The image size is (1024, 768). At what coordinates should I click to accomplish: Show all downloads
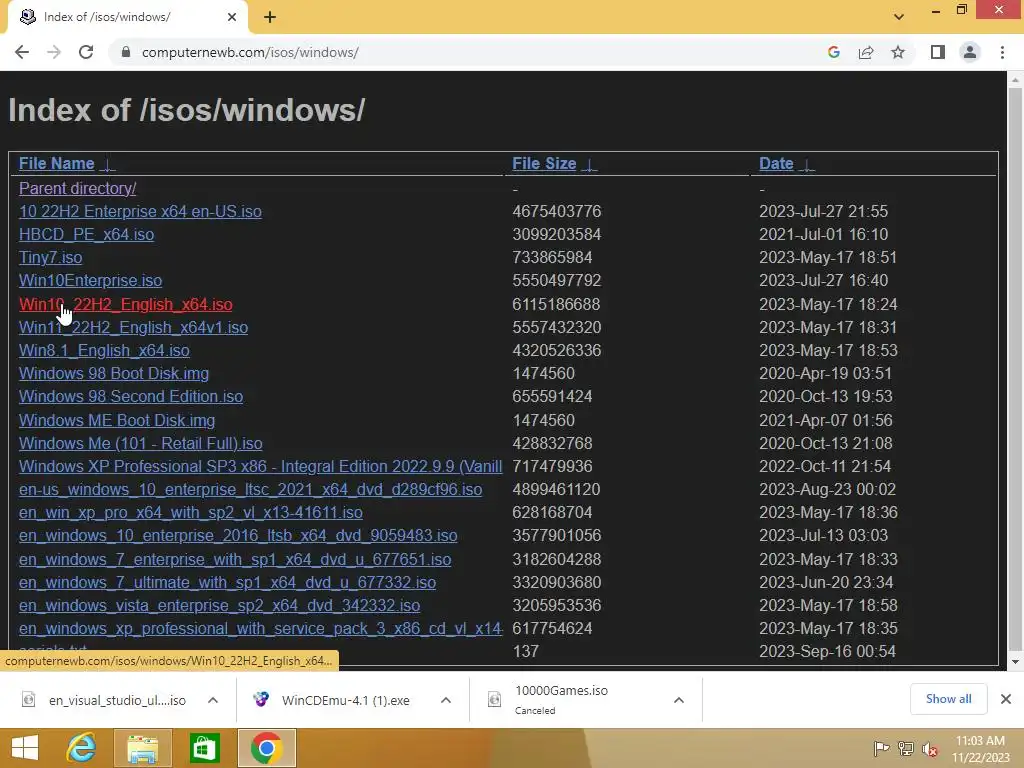tap(948, 699)
